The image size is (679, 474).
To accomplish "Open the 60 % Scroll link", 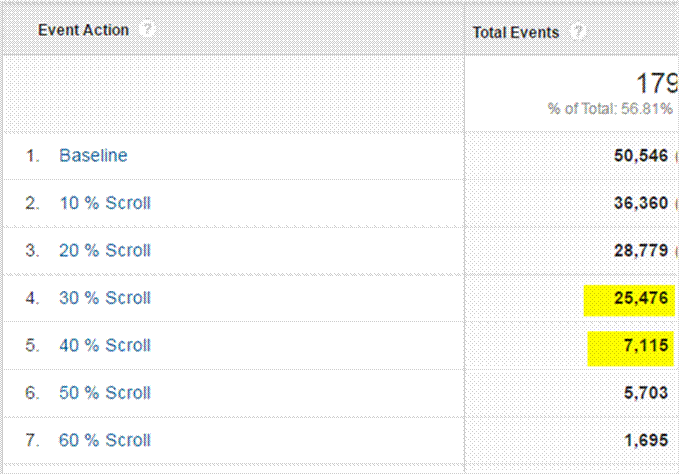I will tap(105, 440).
